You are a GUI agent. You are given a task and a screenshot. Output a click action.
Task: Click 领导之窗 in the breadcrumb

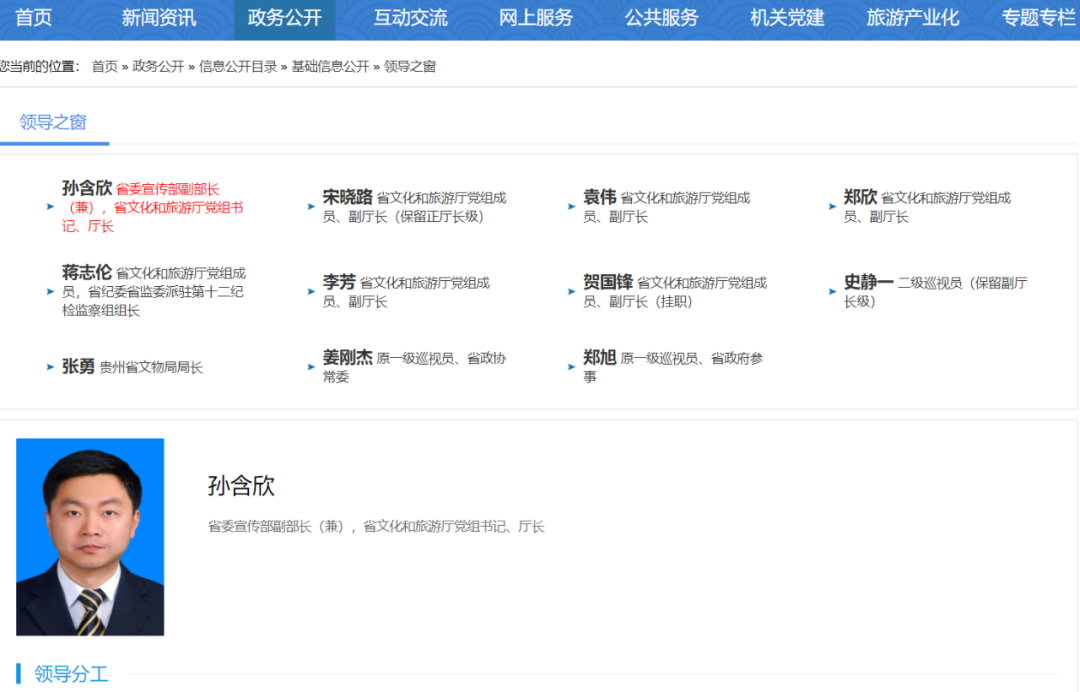click(x=410, y=67)
